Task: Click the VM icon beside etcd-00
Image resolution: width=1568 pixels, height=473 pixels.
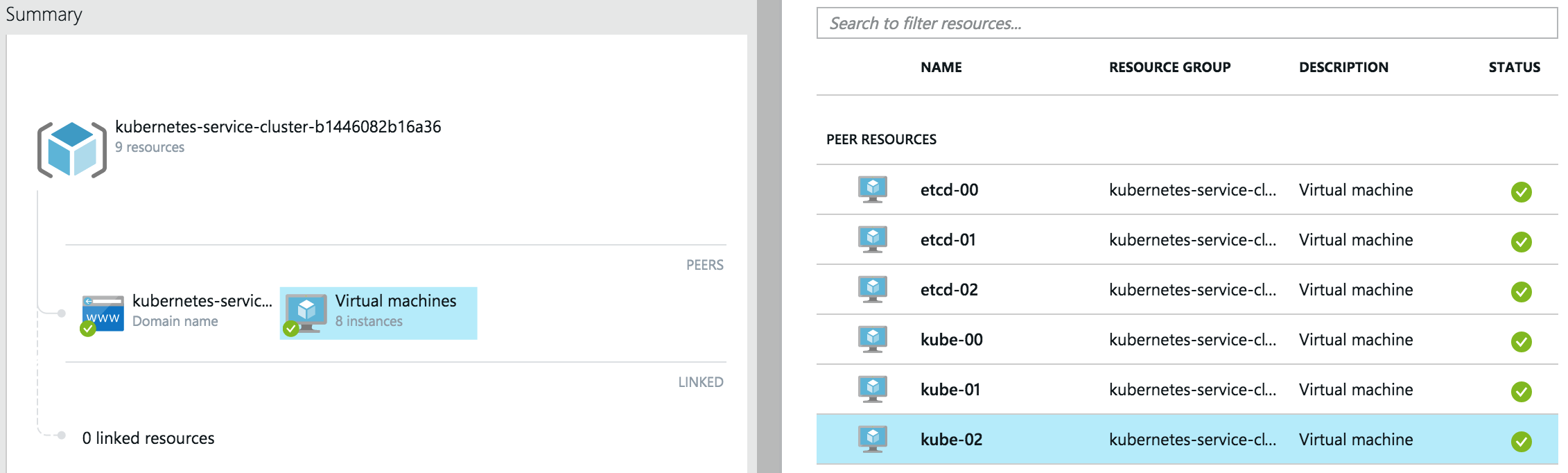Action: (x=873, y=188)
